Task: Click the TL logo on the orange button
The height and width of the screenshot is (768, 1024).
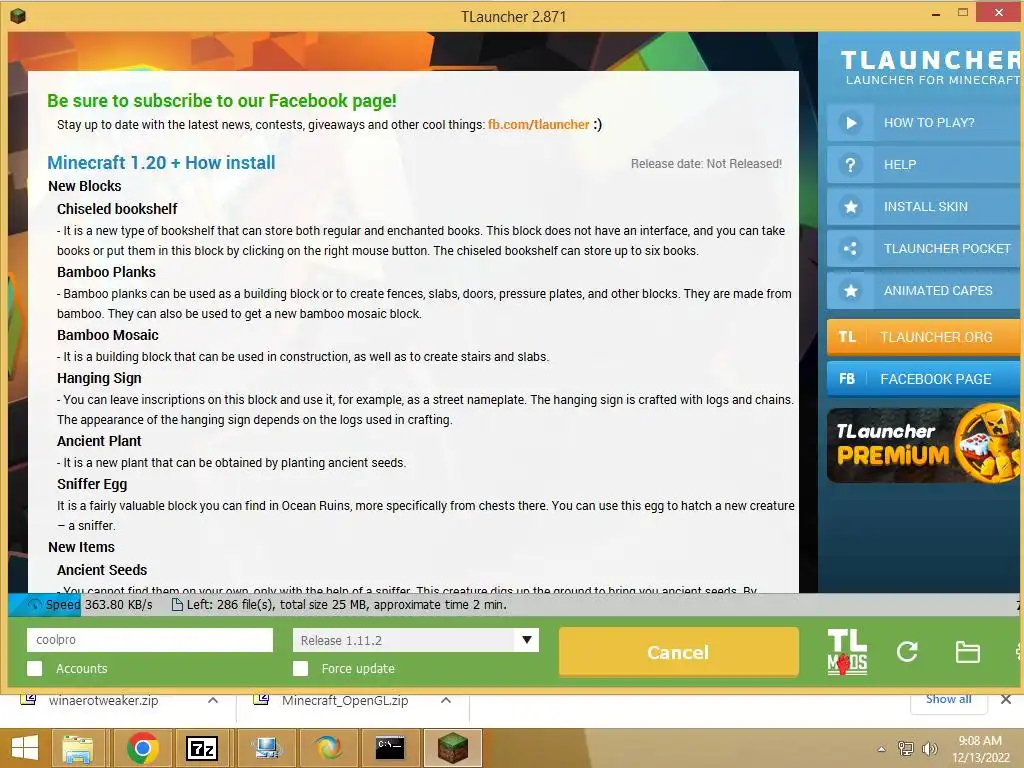Action: (x=847, y=337)
